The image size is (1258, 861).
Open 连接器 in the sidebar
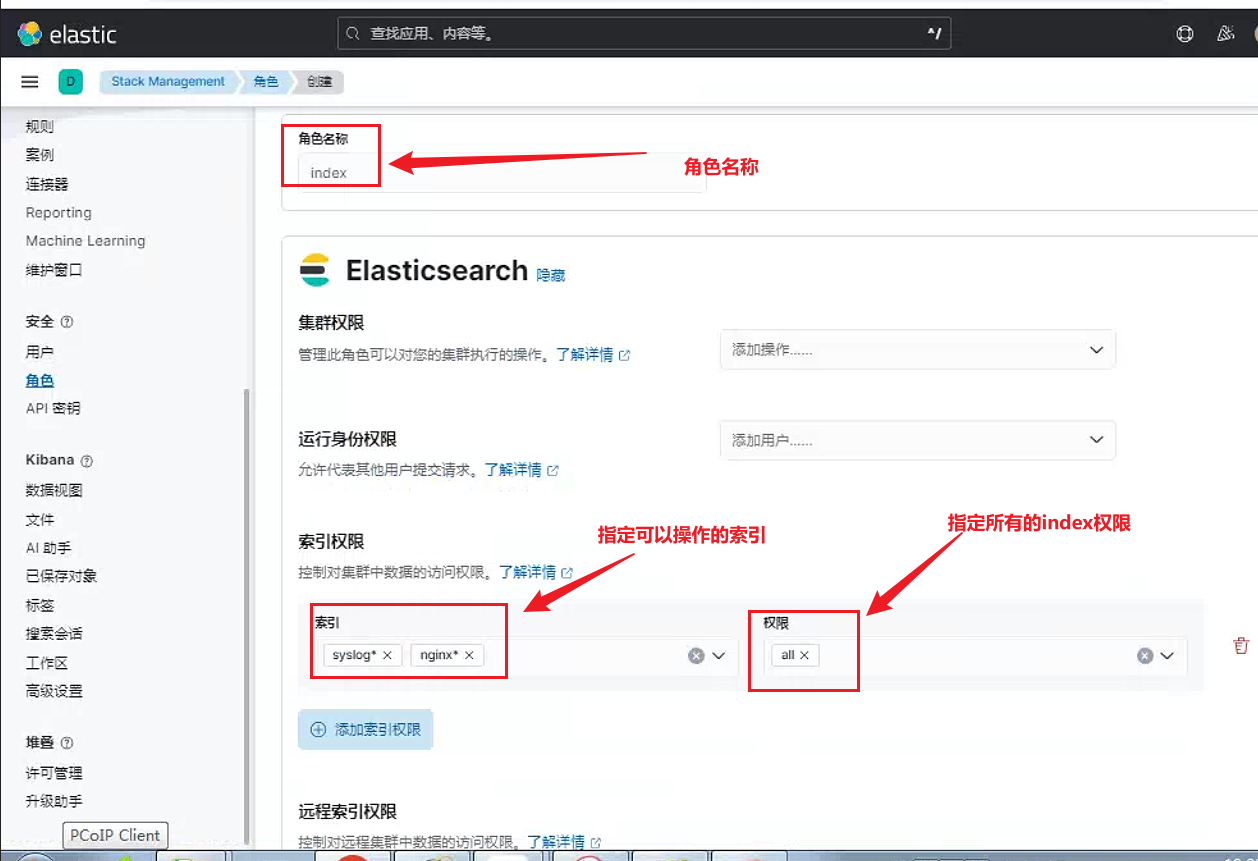coord(47,184)
